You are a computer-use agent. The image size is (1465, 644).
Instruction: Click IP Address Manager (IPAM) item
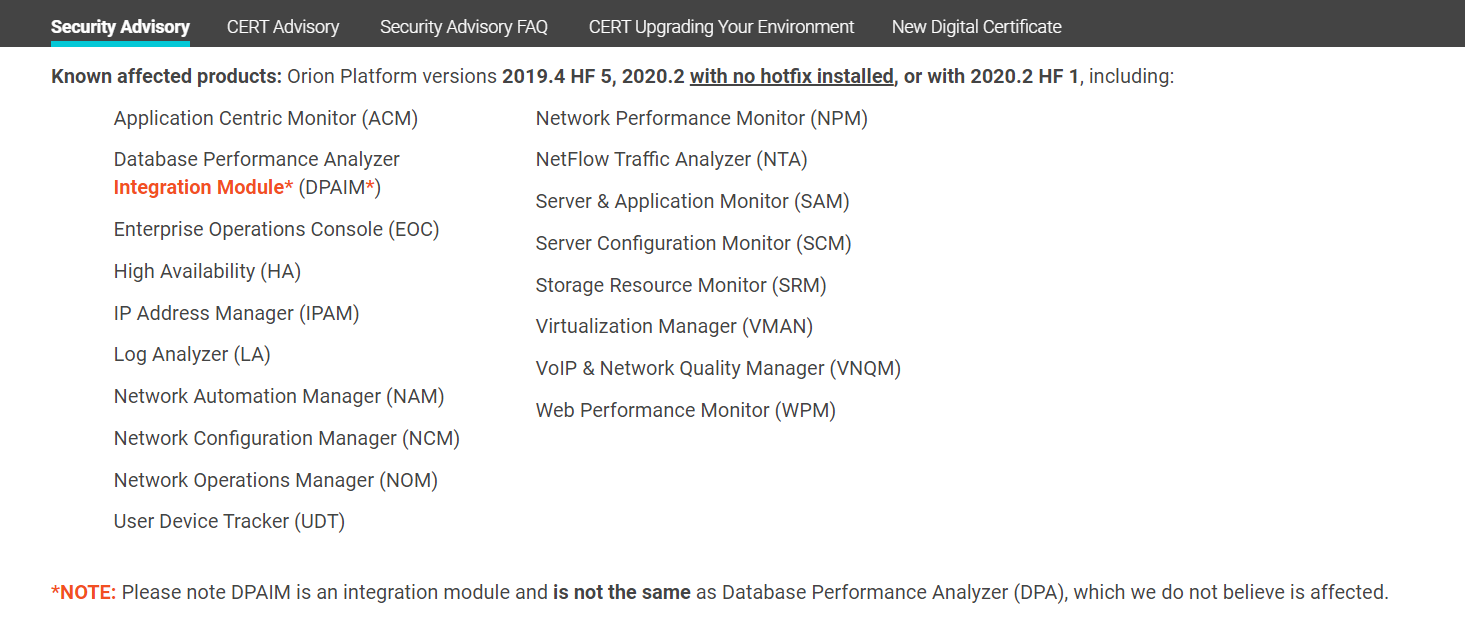(236, 313)
